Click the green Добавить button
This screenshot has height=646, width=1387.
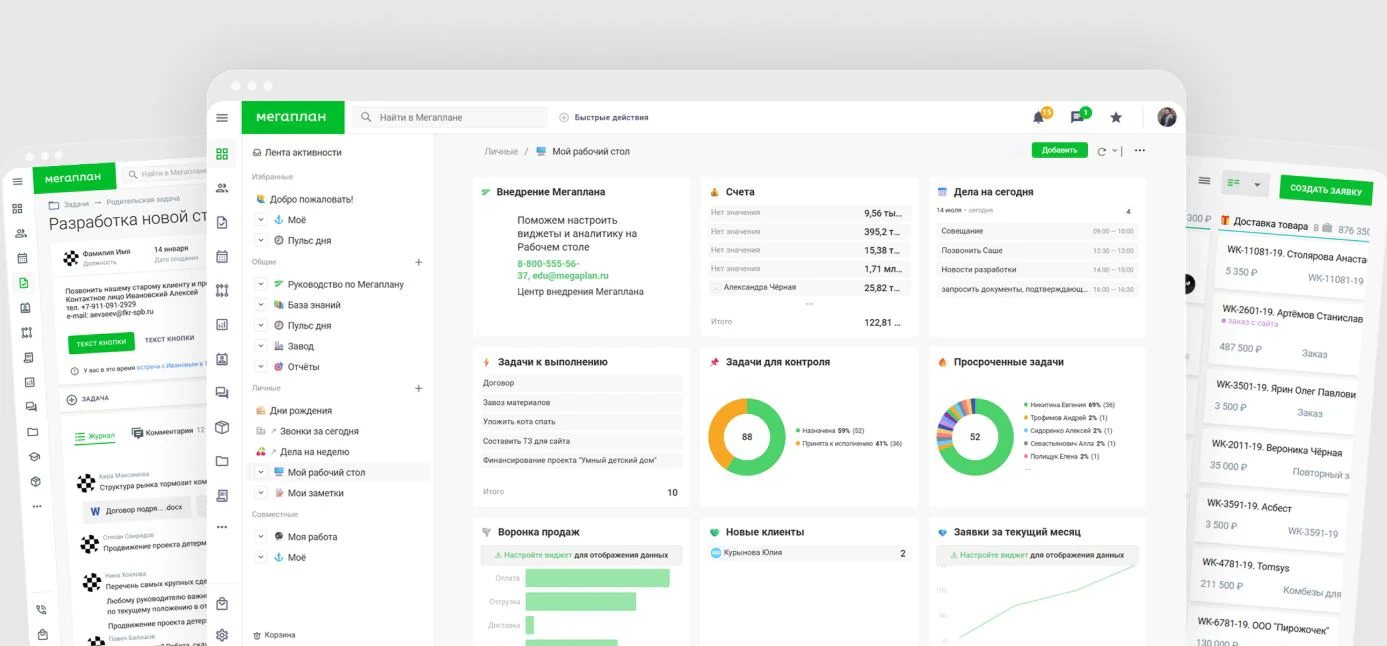click(1059, 150)
